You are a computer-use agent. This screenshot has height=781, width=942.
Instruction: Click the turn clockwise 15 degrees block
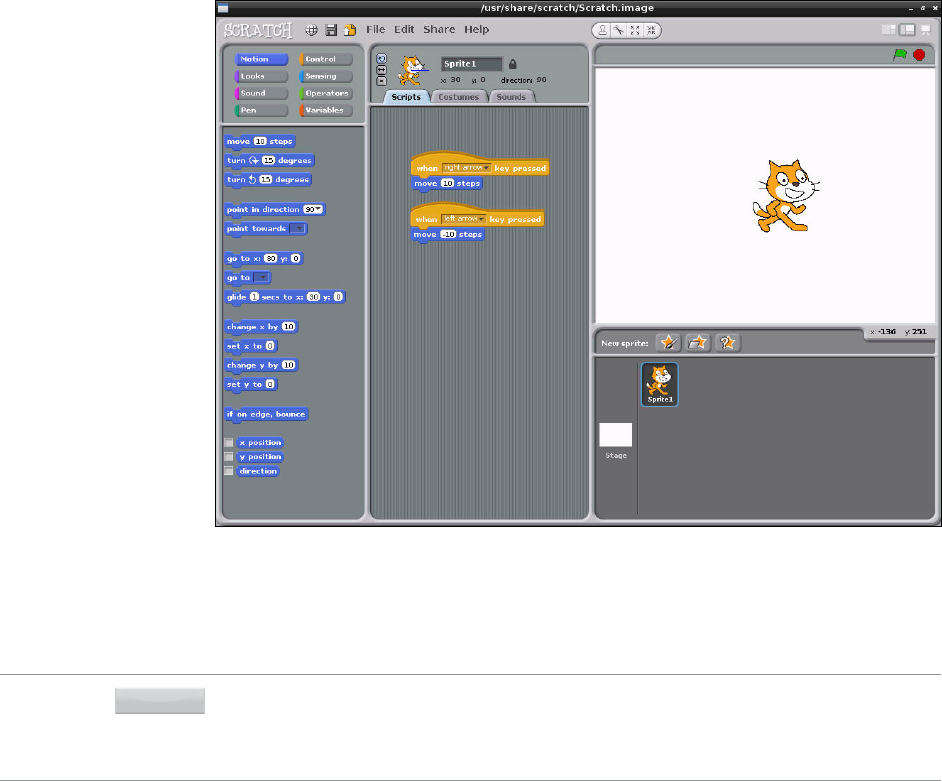click(x=269, y=160)
